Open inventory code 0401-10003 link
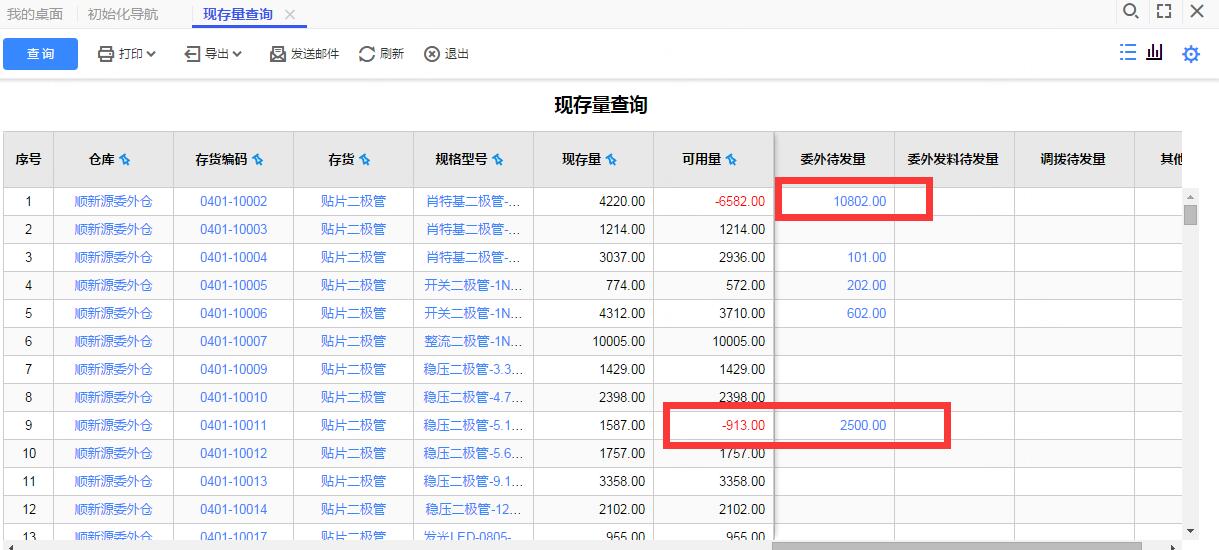This screenshot has width=1219, height=550. (x=234, y=229)
